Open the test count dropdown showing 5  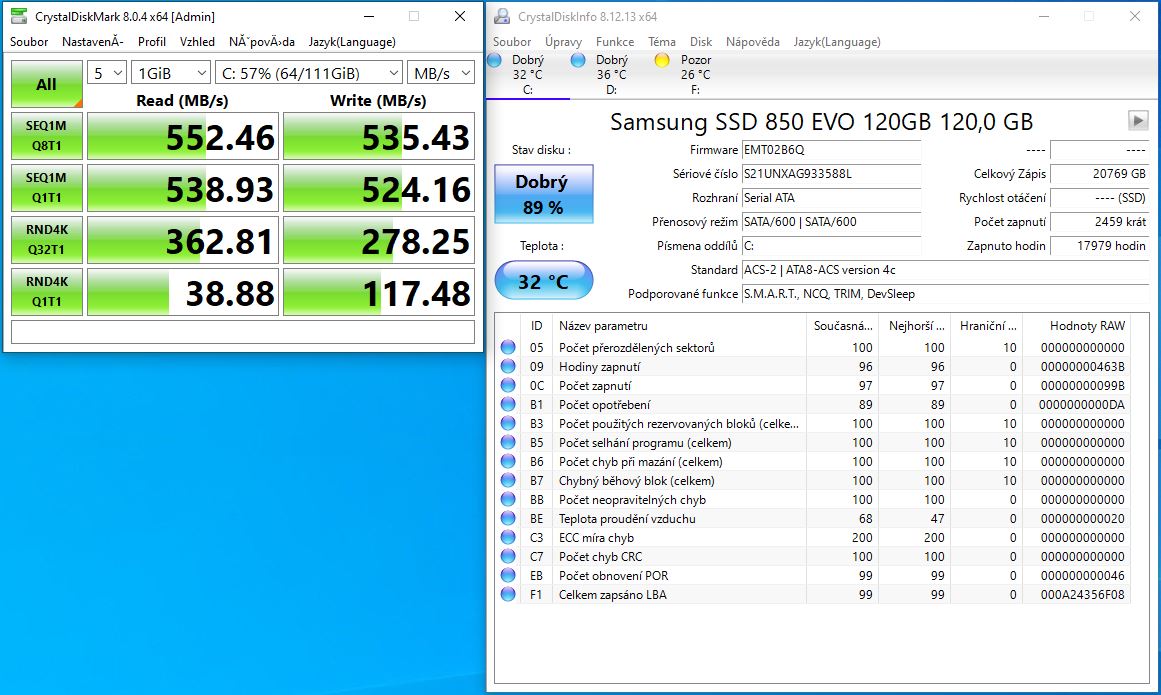pos(107,73)
